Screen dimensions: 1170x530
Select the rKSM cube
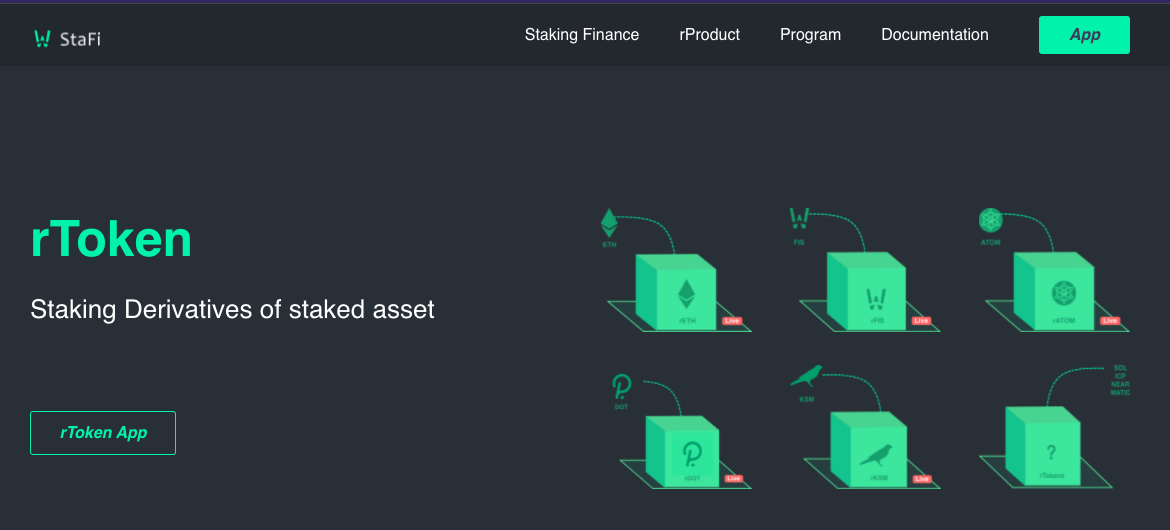tap(869, 449)
